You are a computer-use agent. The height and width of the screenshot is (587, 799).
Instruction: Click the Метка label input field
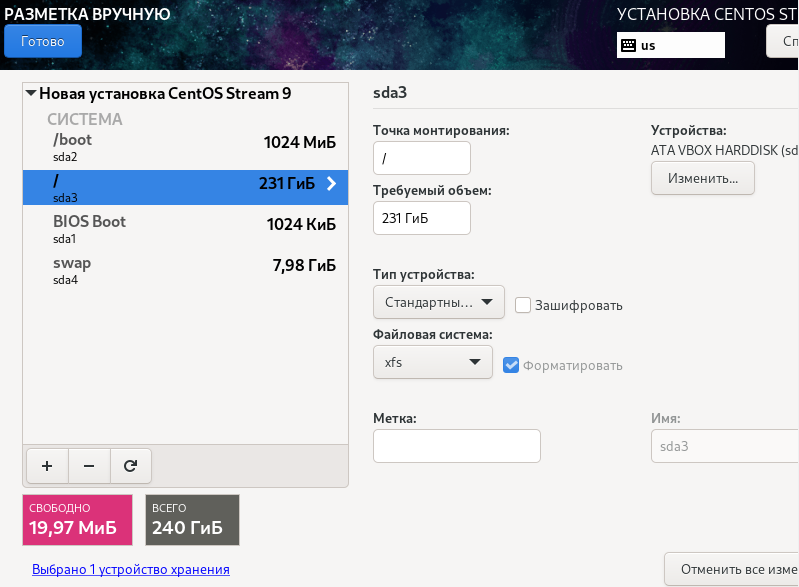click(456, 446)
